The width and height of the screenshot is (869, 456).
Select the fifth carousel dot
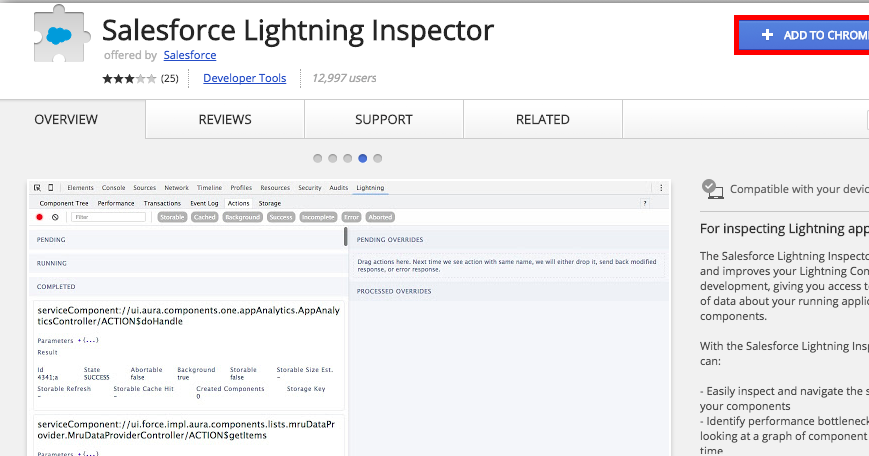pyautogui.click(x=377, y=158)
